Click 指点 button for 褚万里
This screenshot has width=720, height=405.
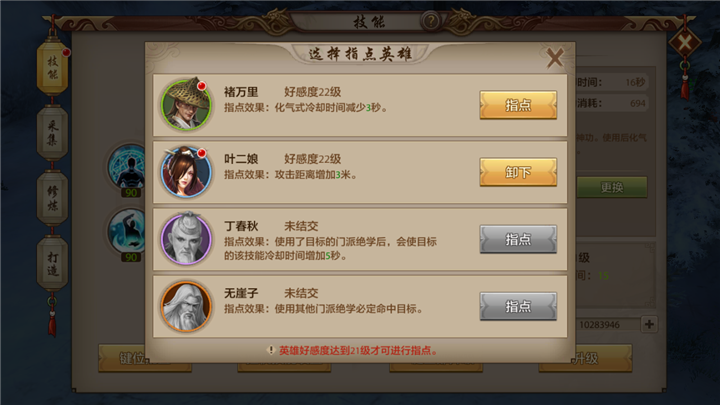point(518,105)
